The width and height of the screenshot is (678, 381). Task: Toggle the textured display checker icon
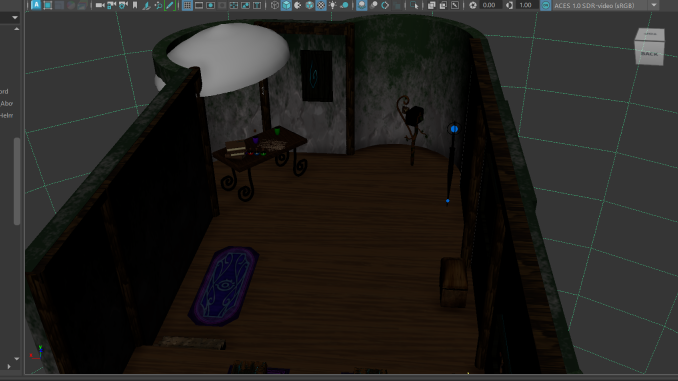(x=321, y=5)
